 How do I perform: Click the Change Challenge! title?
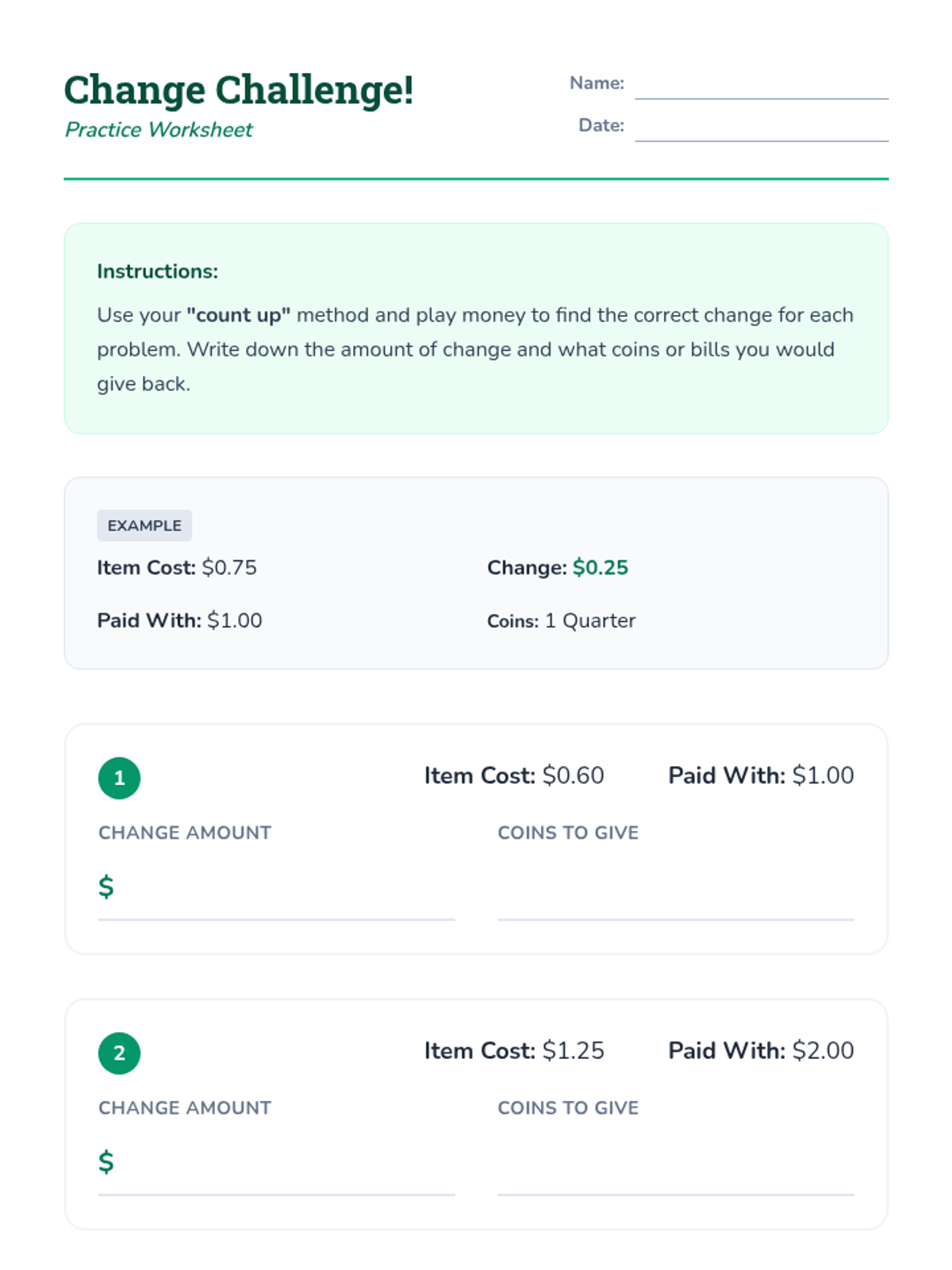(x=239, y=90)
